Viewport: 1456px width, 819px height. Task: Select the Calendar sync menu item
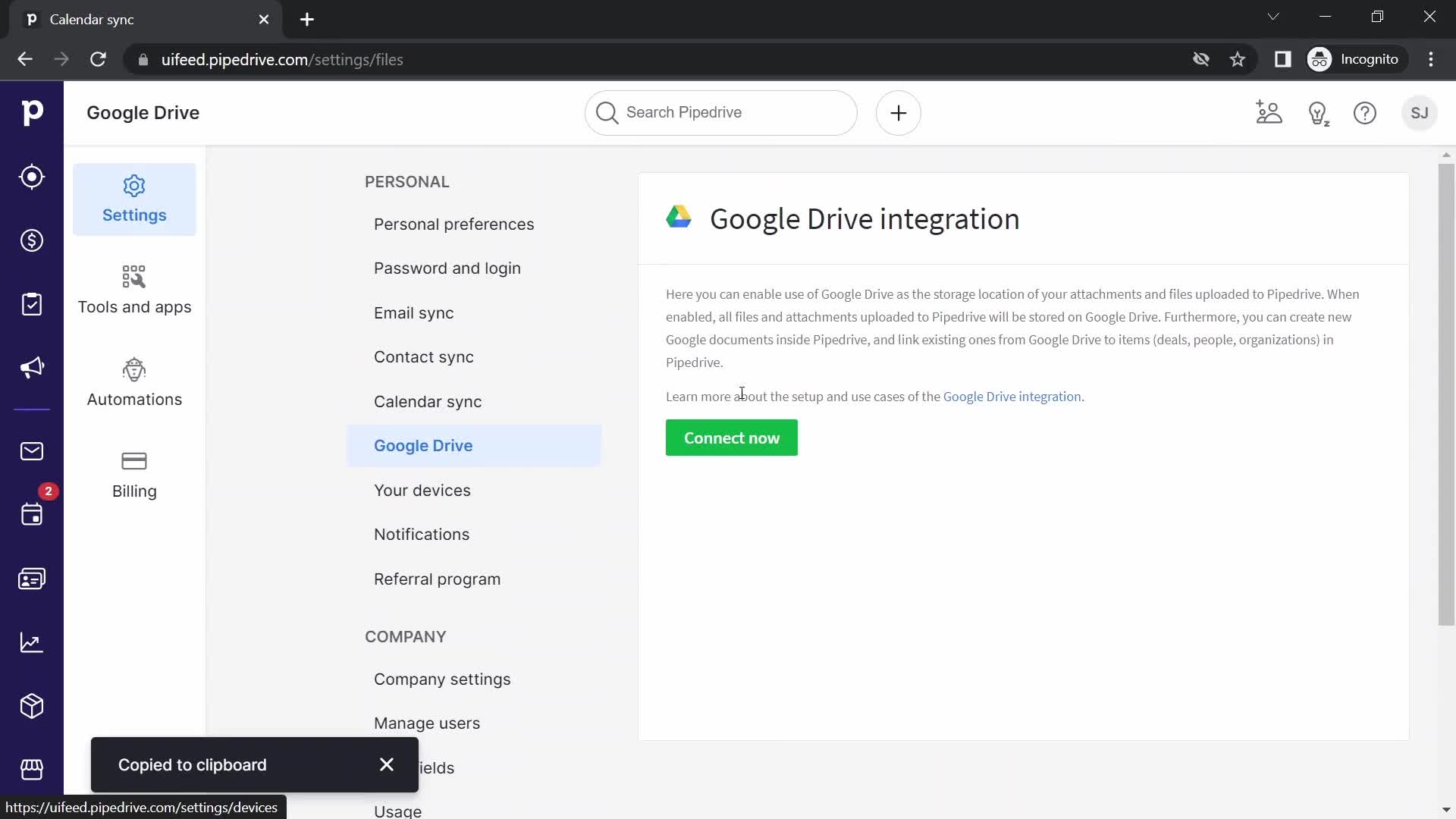tap(428, 401)
